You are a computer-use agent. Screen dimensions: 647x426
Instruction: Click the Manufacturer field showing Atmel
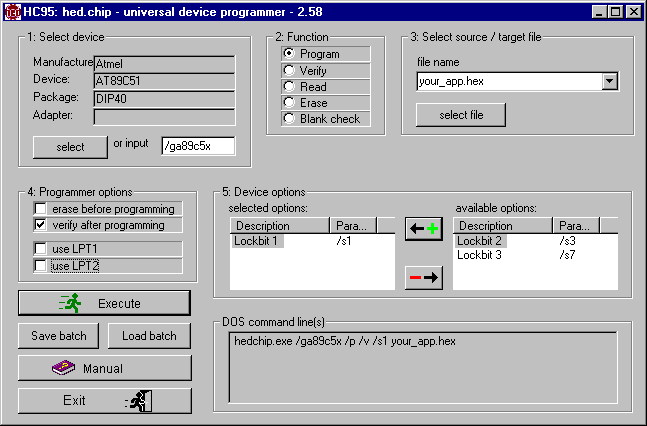[165, 64]
